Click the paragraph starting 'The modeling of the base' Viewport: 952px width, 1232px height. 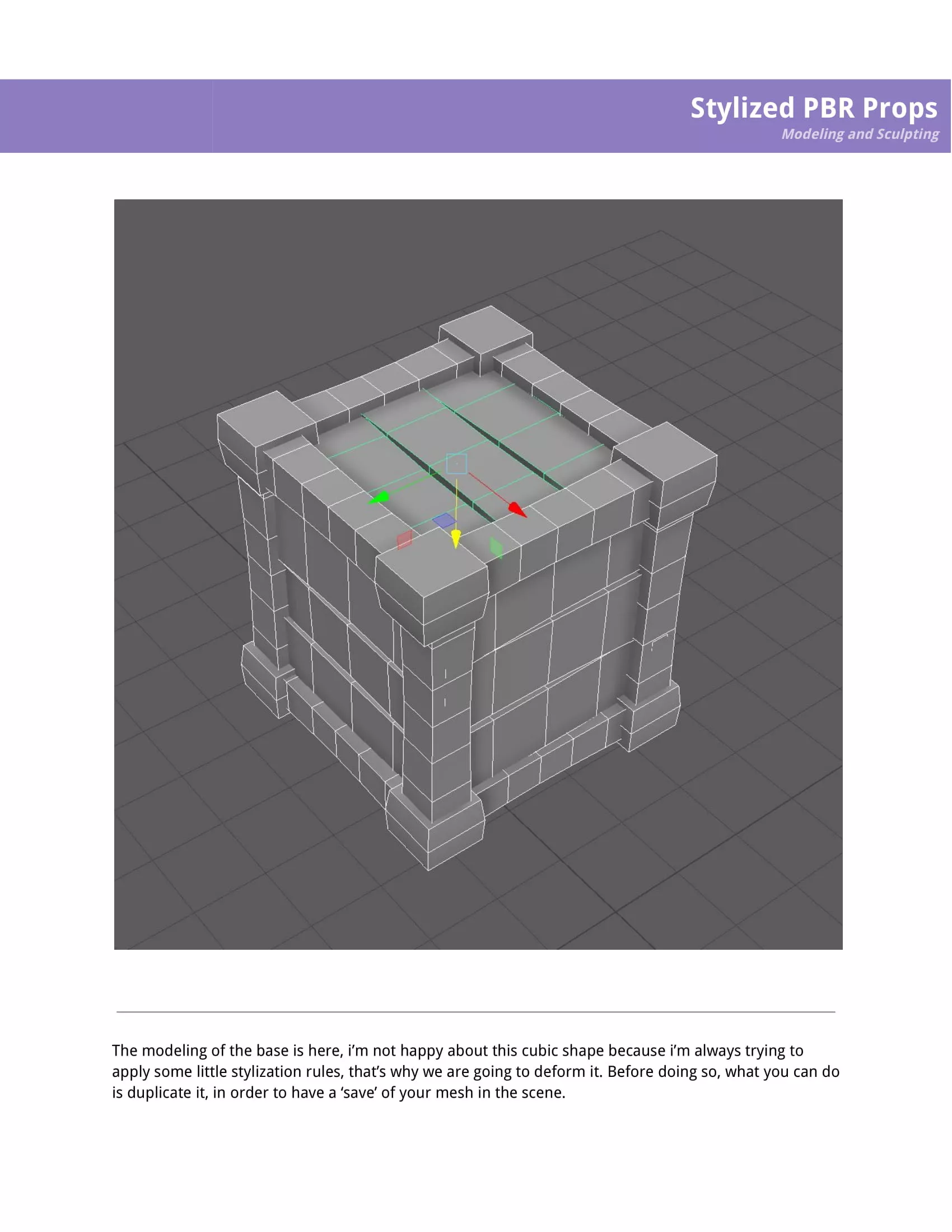[x=475, y=1071]
